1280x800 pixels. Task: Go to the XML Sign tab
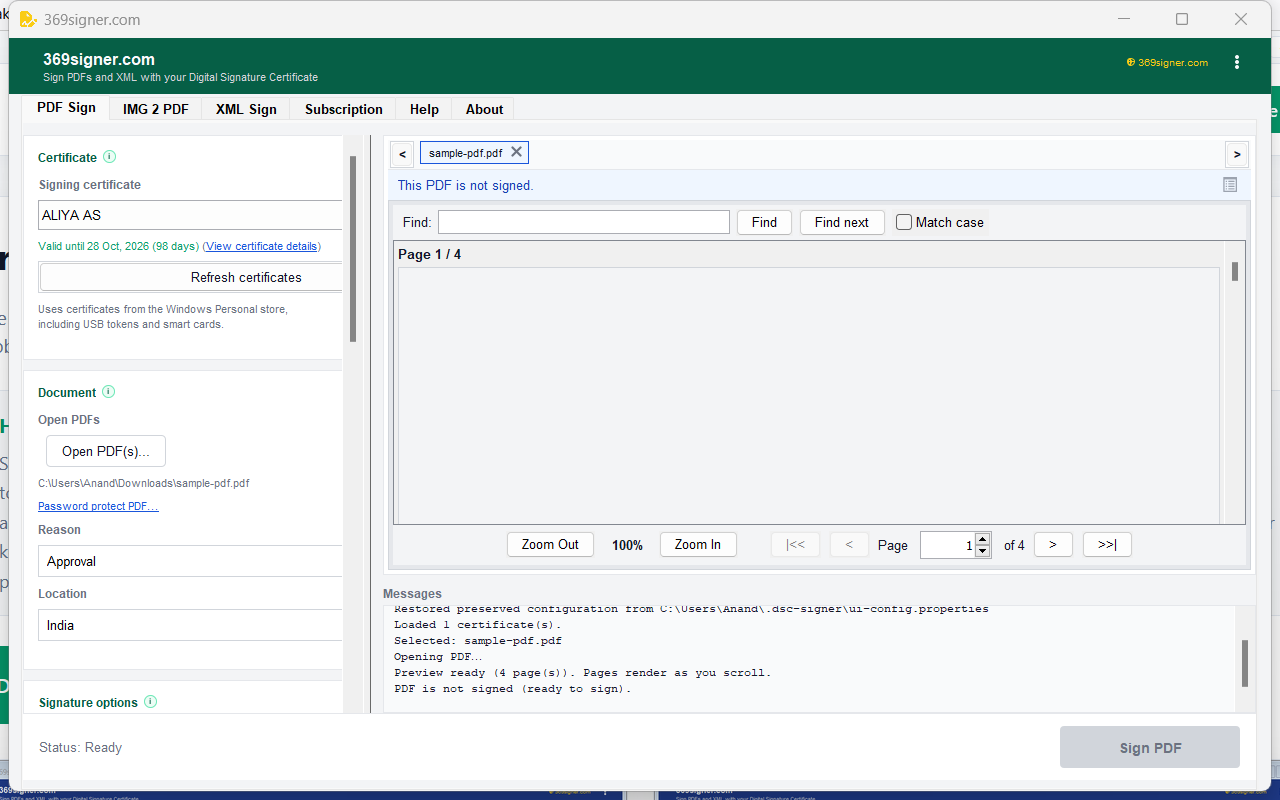[246, 109]
